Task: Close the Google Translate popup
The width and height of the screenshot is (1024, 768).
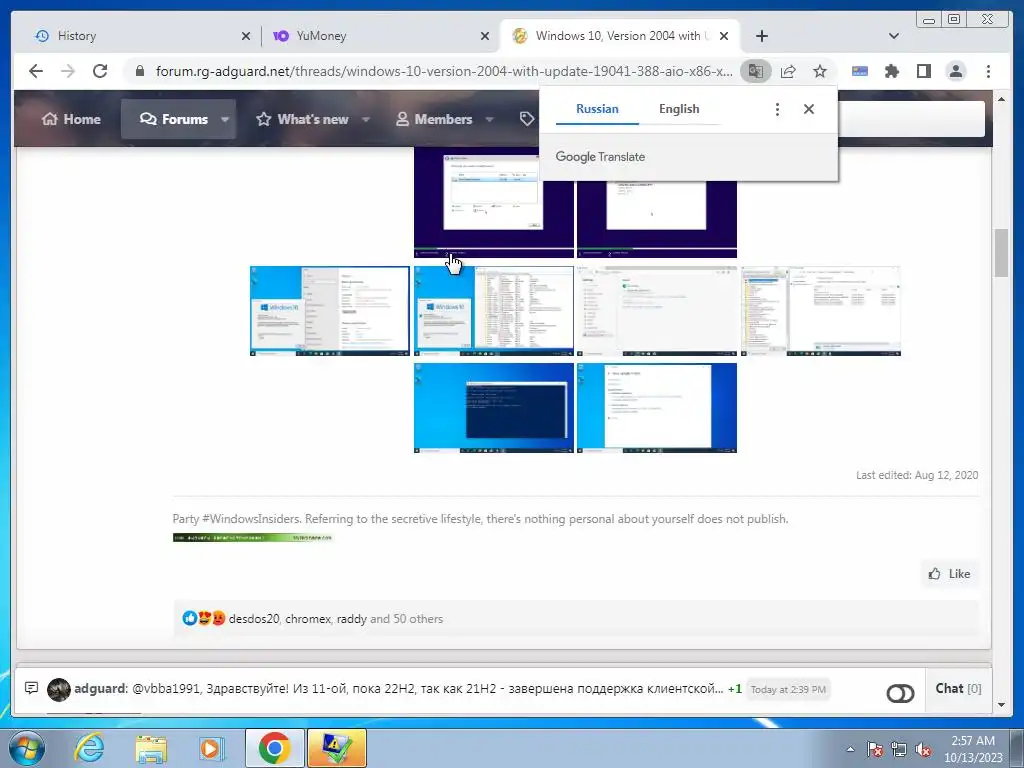Action: click(808, 109)
